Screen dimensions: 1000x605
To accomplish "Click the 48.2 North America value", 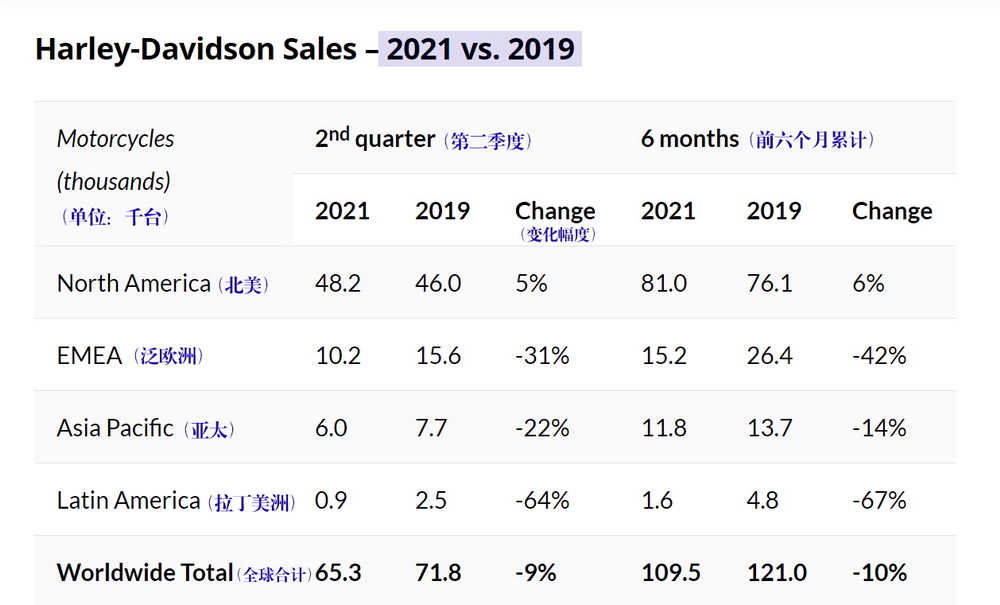I will click(337, 284).
